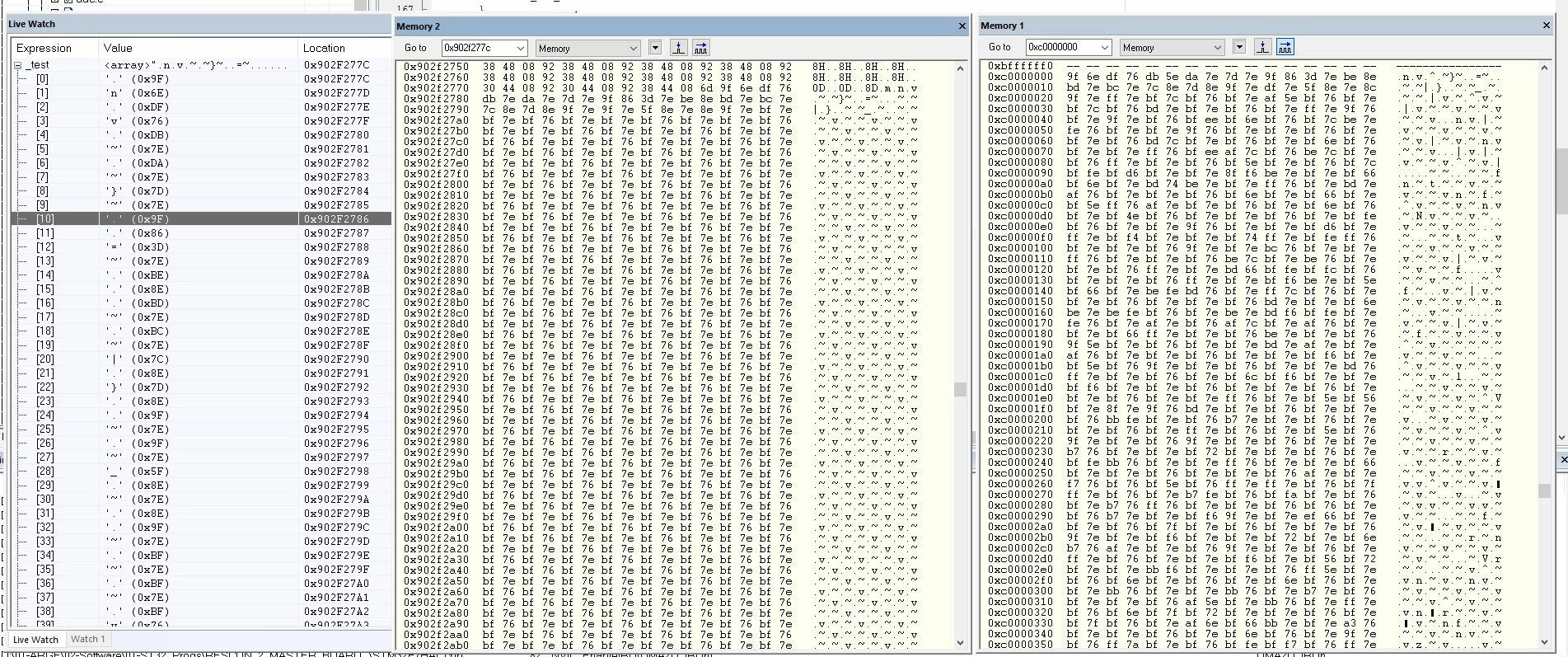This screenshot has height=657, width=1568.
Task: Open Memory 2 zone Memory dropdown
Action: [587, 48]
